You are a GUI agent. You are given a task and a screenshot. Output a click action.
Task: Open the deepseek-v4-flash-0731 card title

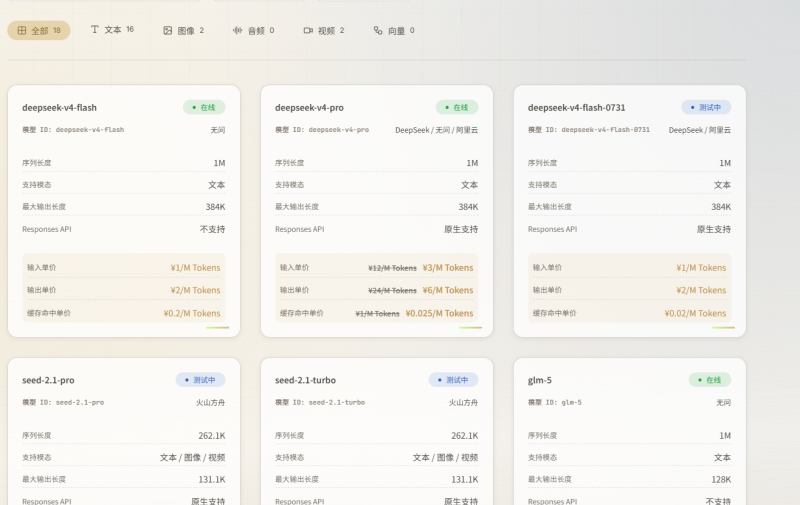click(577, 108)
